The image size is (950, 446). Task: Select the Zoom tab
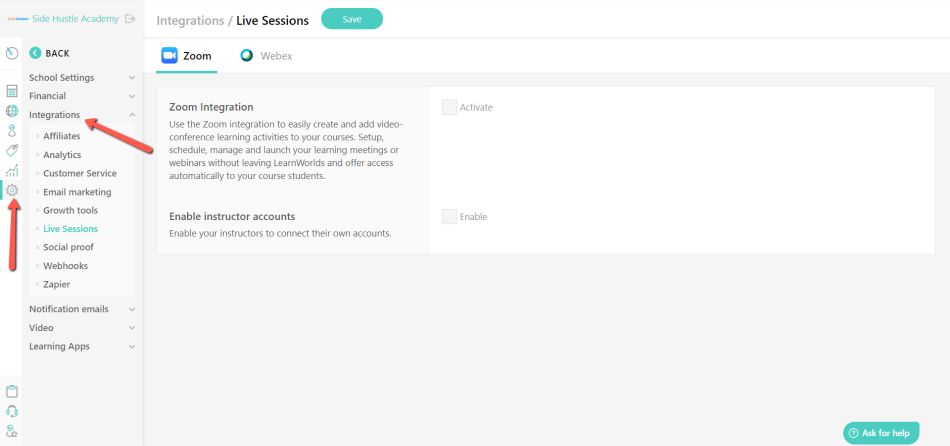point(187,56)
